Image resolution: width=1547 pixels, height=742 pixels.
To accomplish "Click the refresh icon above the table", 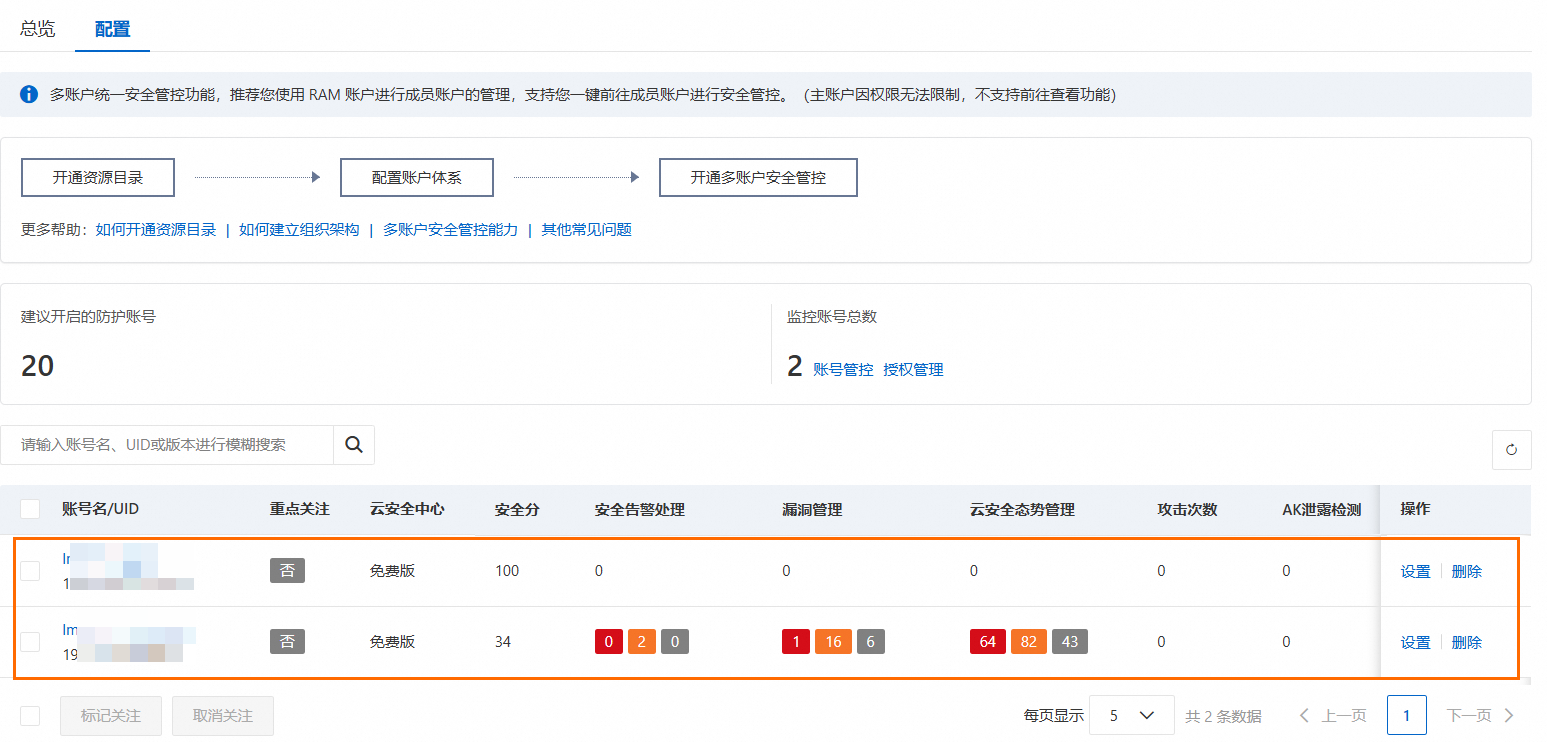I will pos(1511,450).
